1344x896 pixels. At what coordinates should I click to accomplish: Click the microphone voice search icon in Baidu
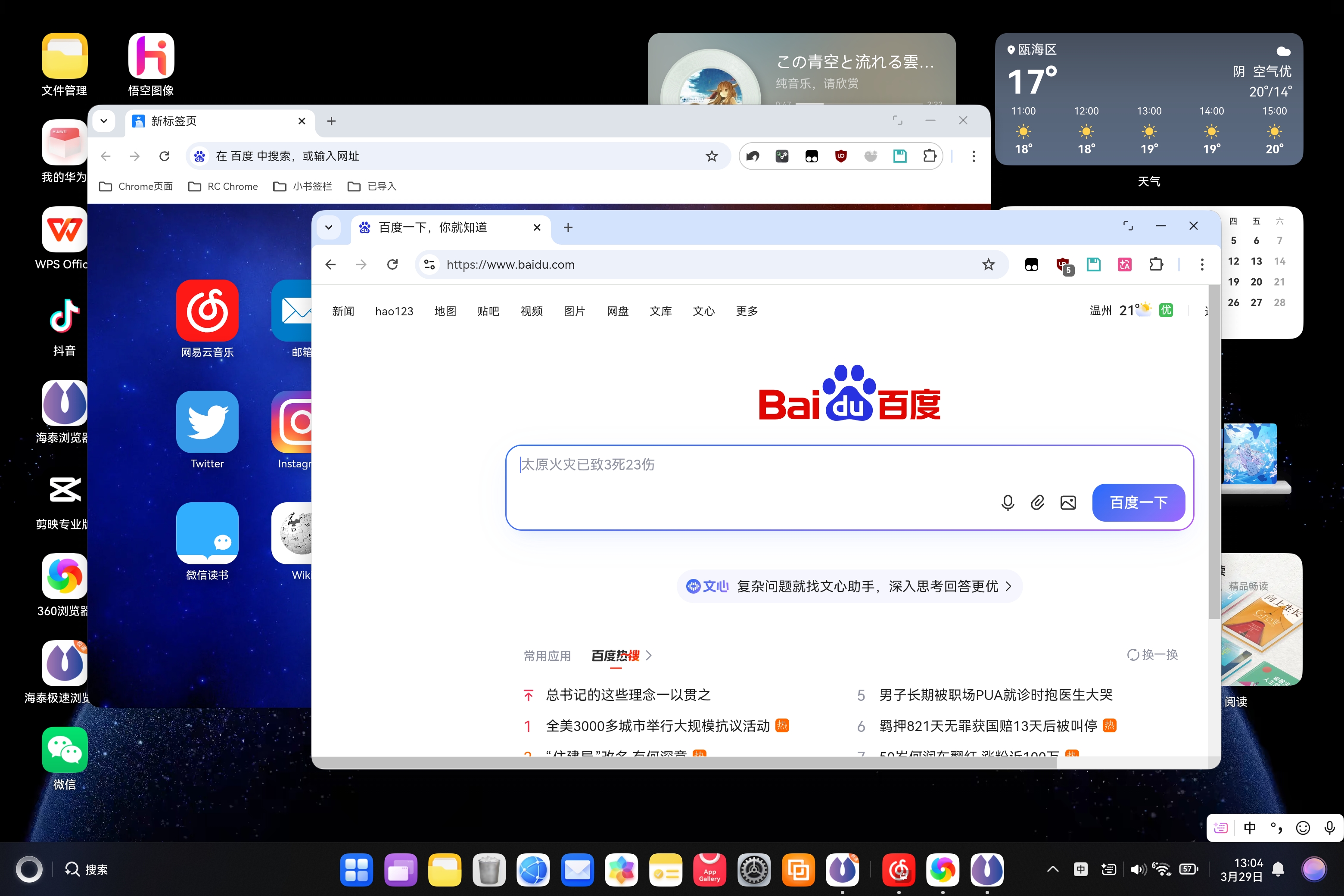coord(1008,502)
